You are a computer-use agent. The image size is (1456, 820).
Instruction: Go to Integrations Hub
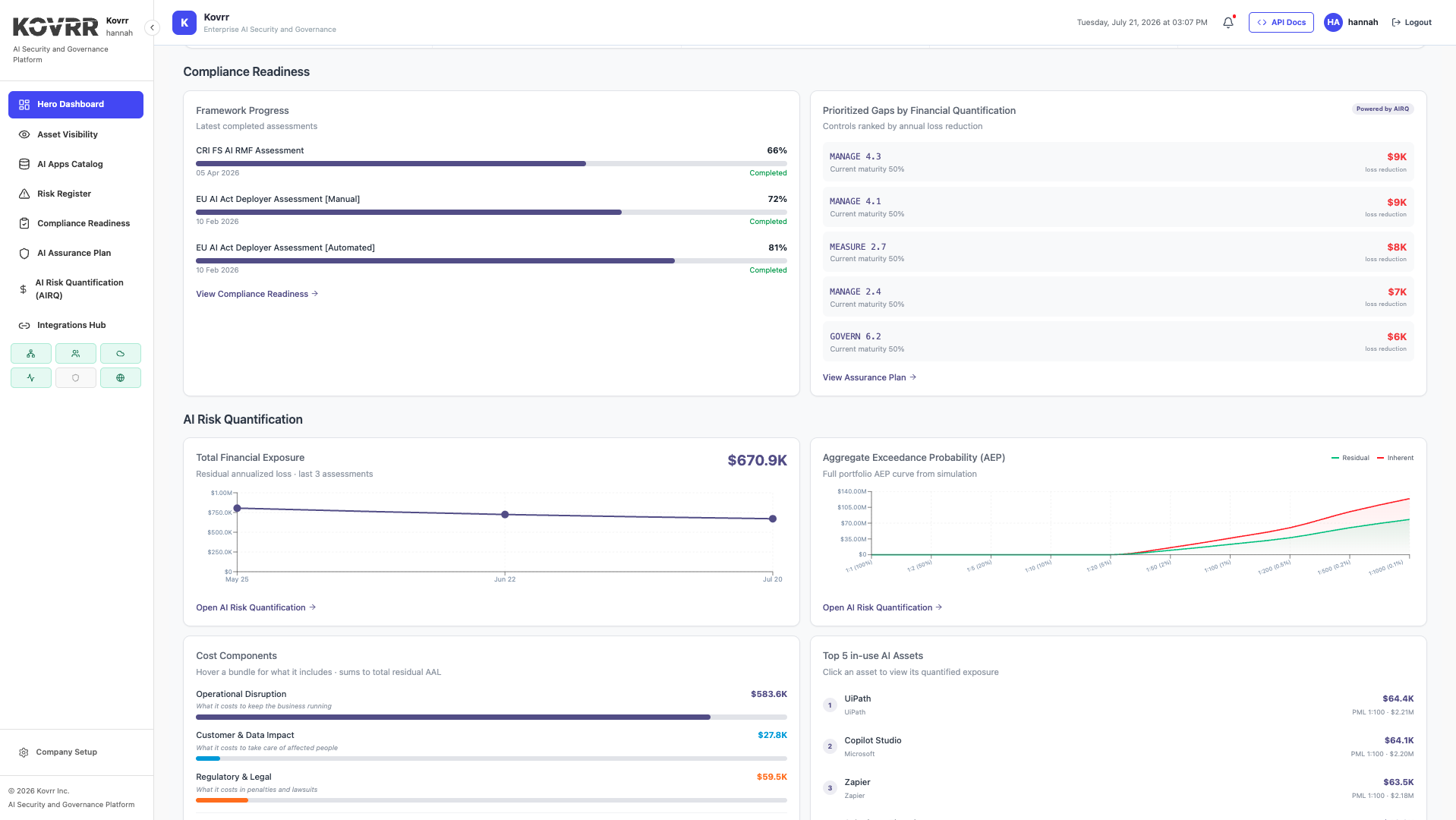(76, 325)
